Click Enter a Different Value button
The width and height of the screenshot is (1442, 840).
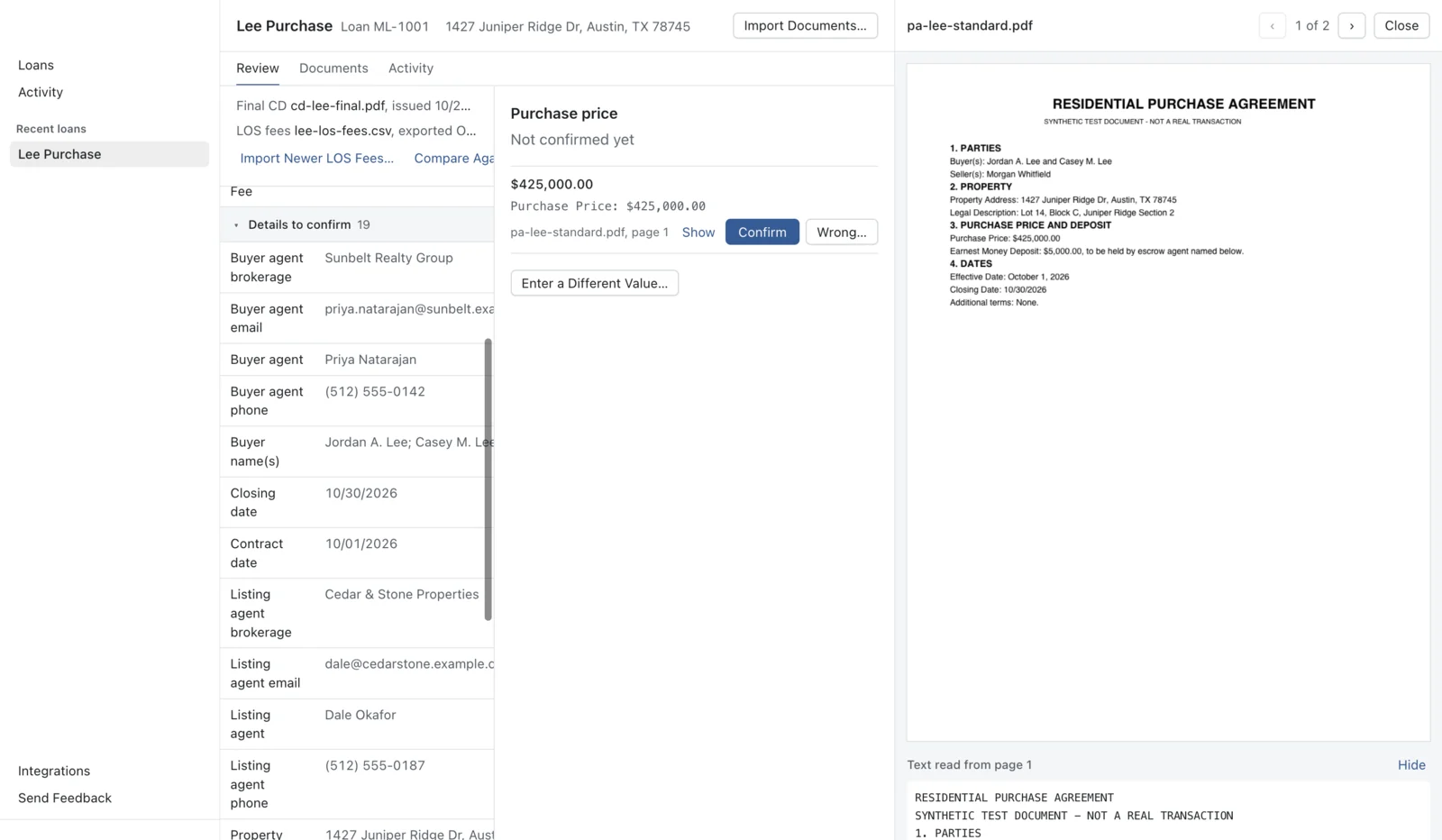[x=595, y=283]
